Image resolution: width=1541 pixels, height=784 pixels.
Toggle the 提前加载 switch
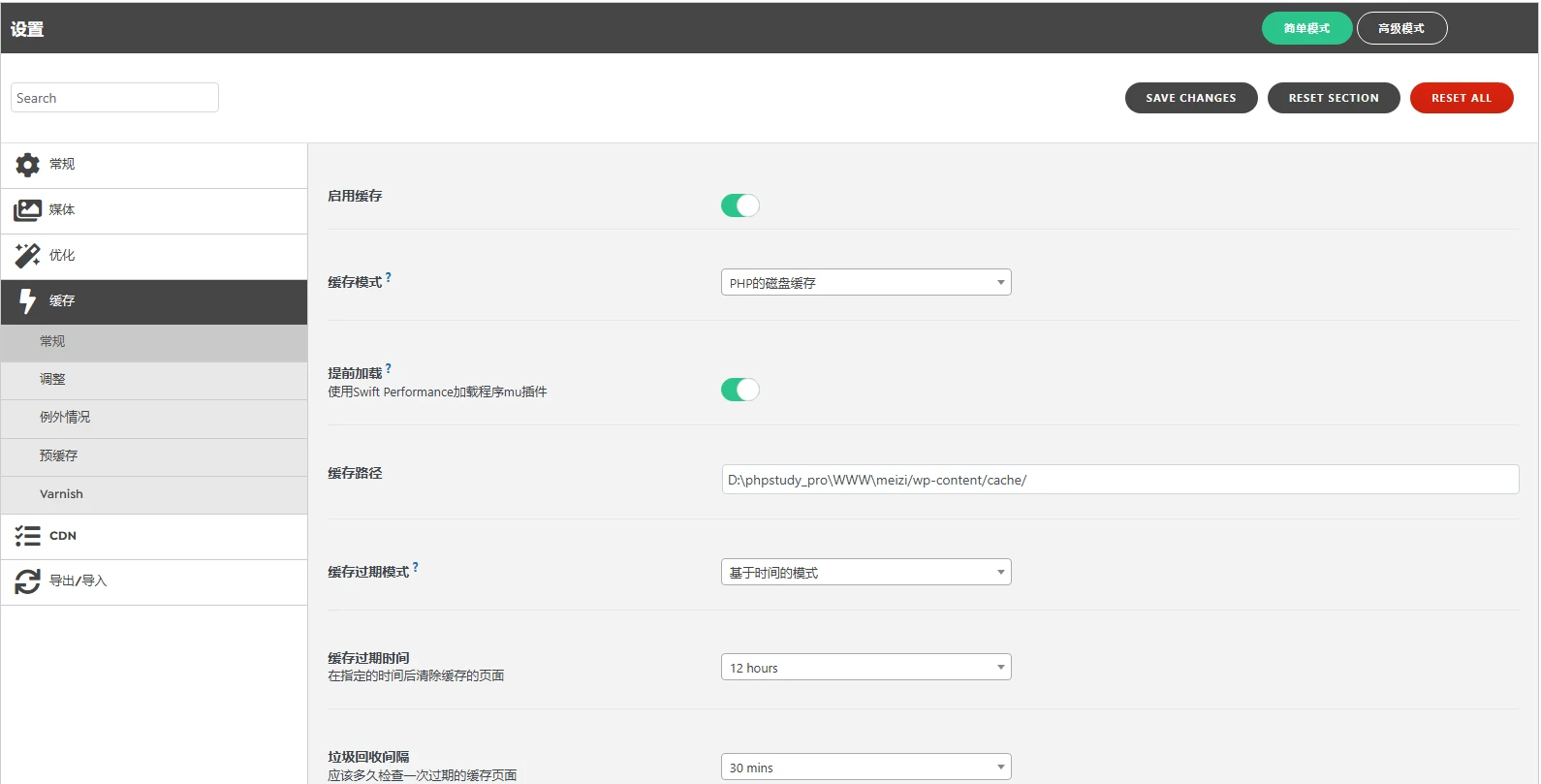[740, 390]
